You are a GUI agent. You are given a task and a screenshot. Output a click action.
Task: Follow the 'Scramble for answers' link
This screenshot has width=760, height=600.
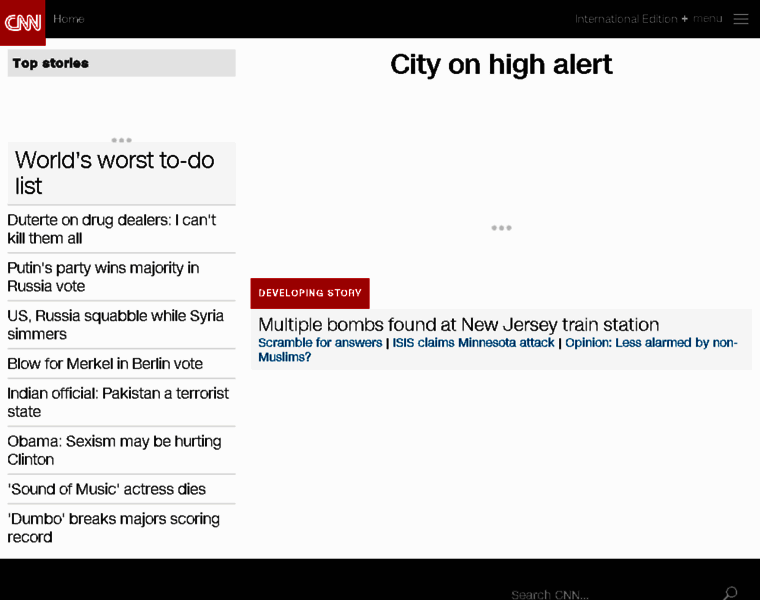[320, 343]
